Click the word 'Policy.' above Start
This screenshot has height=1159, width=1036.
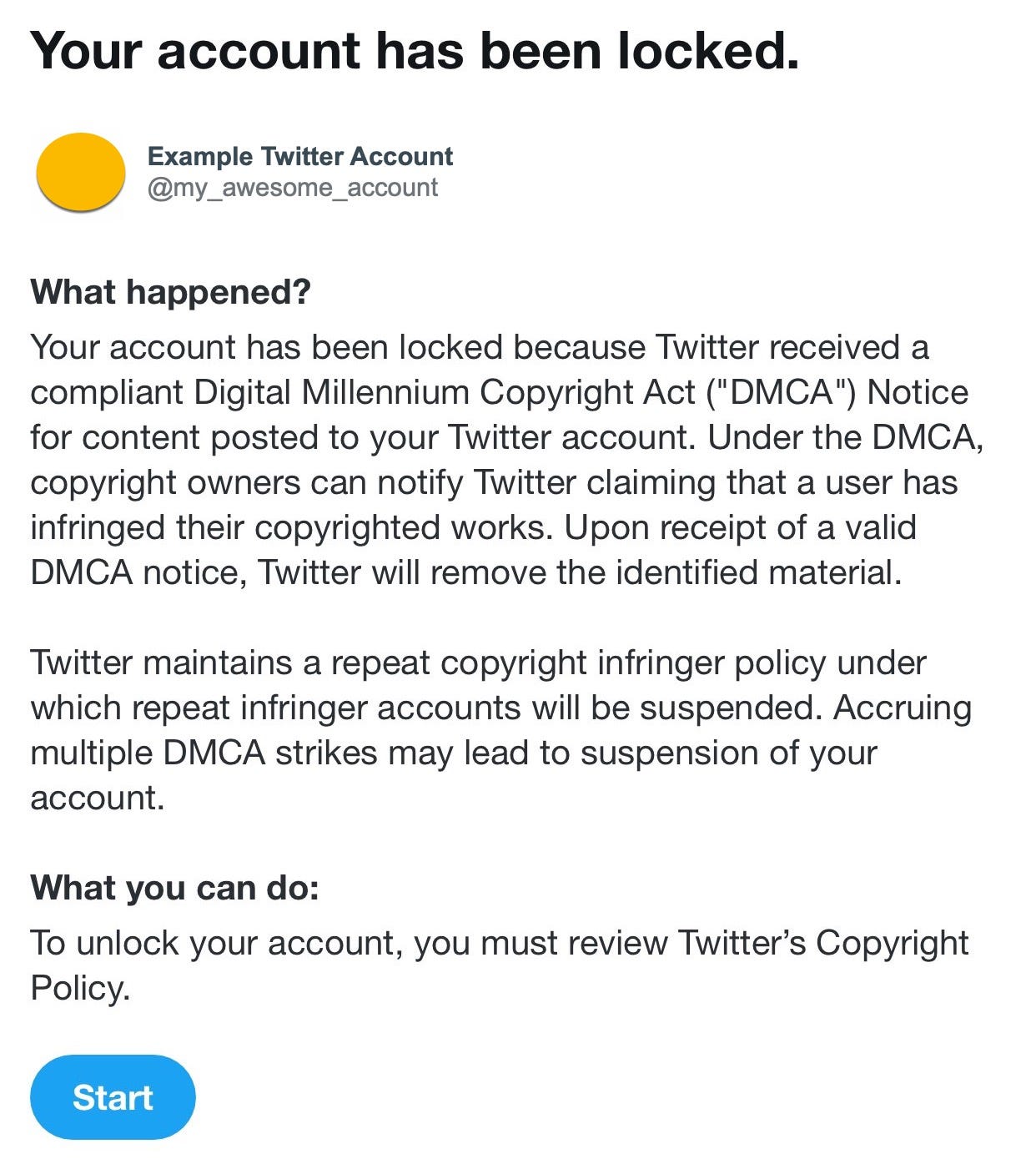click(x=80, y=988)
